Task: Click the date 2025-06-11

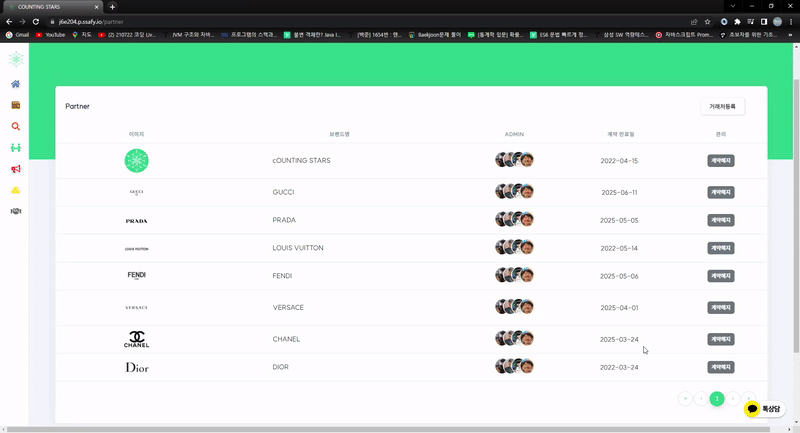Action: (x=619, y=192)
